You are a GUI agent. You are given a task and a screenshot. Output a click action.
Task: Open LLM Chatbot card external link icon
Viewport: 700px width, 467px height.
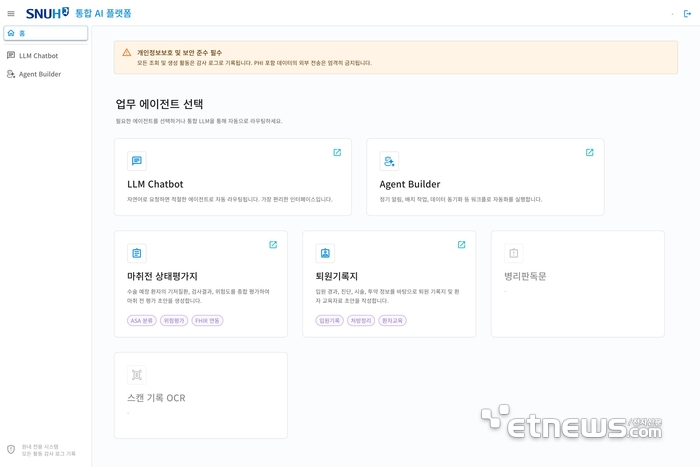pyautogui.click(x=337, y=153)
